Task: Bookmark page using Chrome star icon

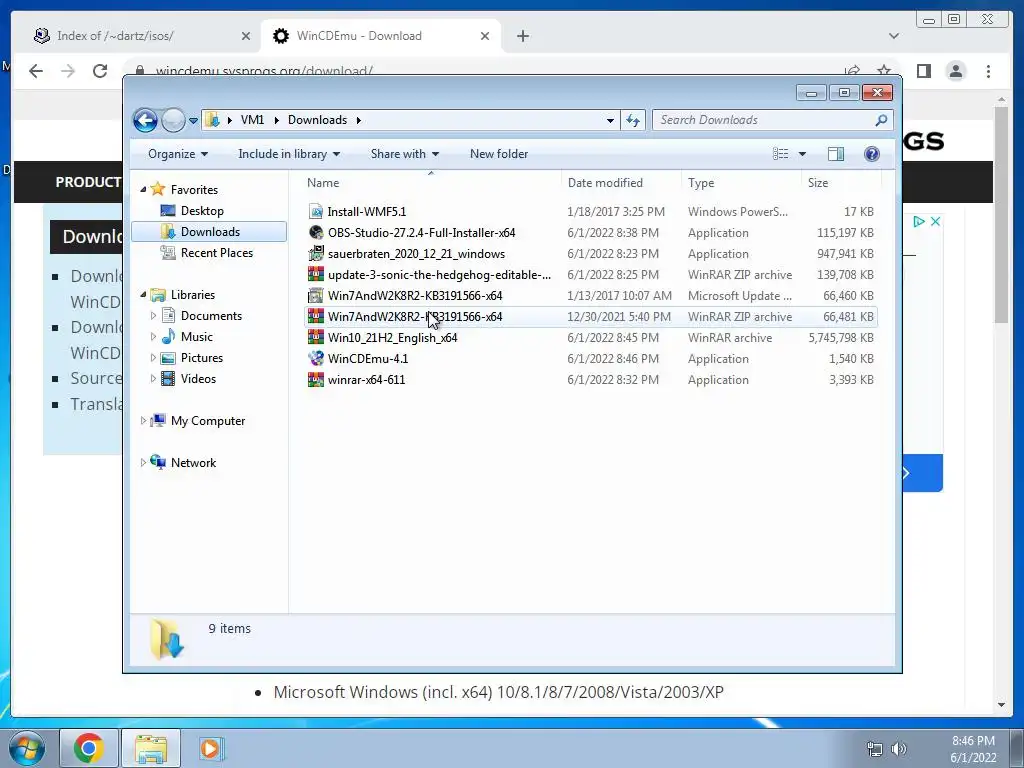Action: point(884,71)
